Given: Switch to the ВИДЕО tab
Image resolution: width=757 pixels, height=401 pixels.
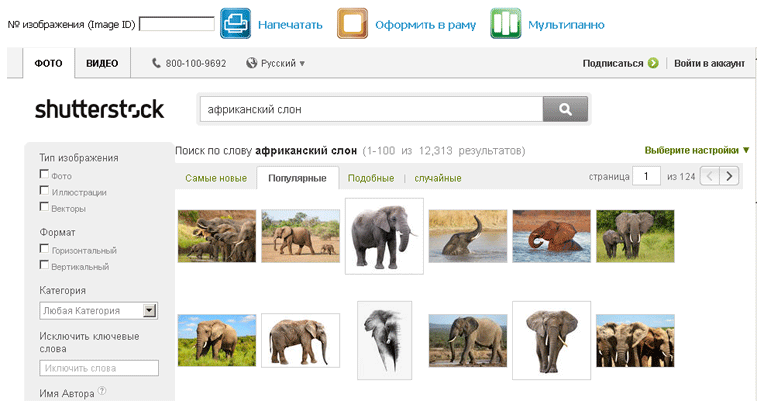Looking at the screenshot, I should coord(102,63).
